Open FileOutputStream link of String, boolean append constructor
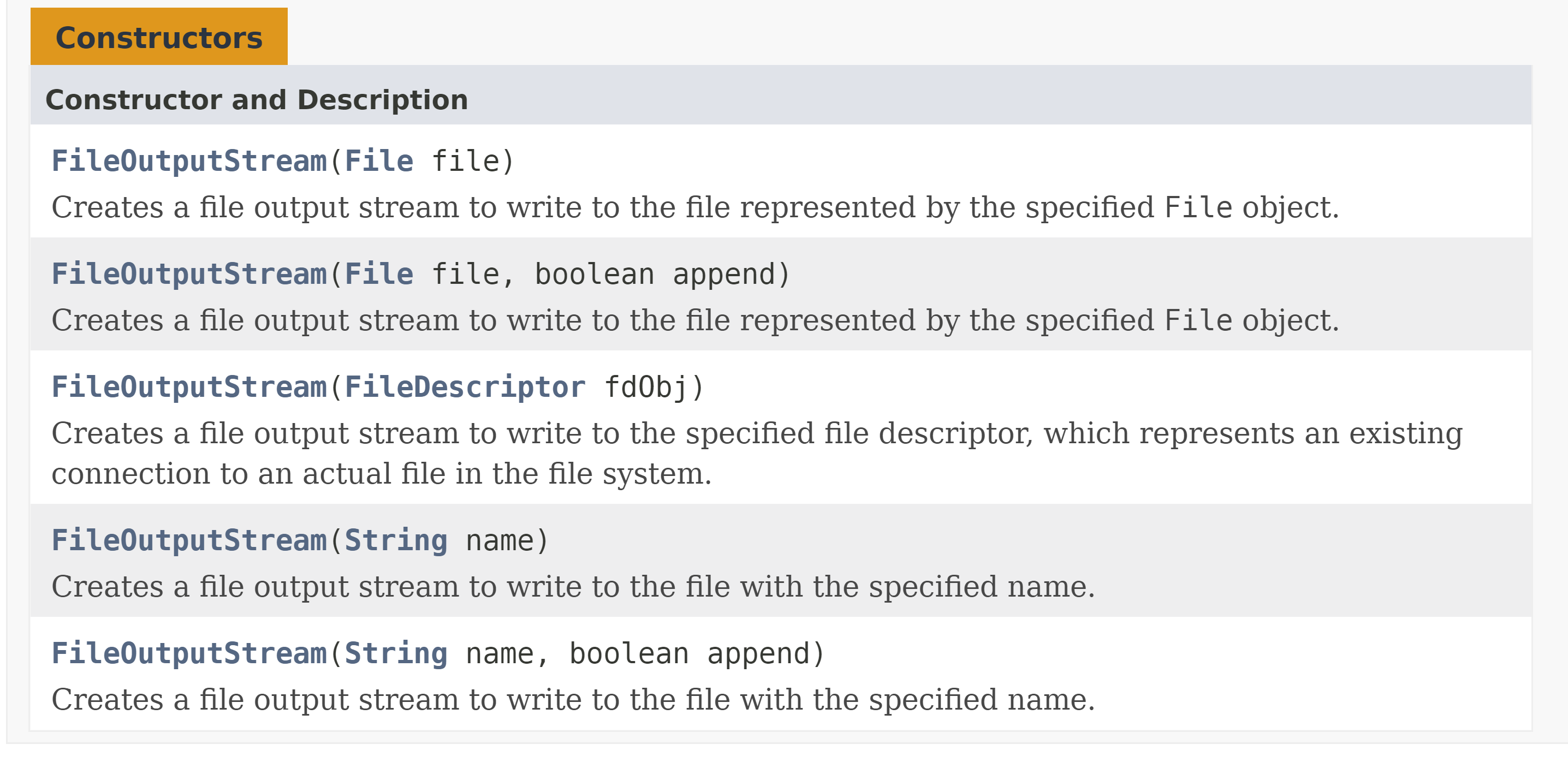Image resolution: width=1568 pixels, height=768 pixels. [189, 653]
